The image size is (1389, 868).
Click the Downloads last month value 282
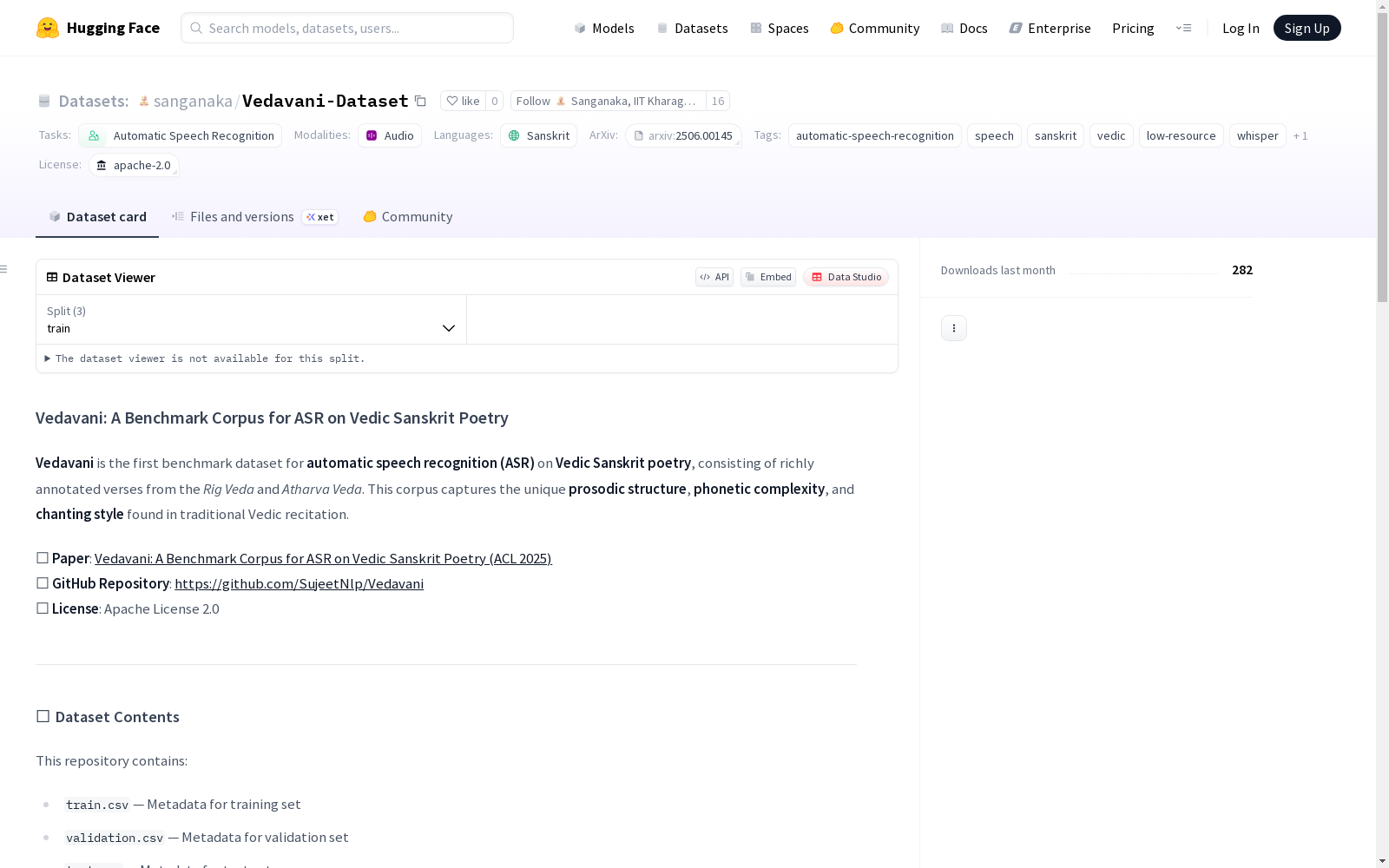tap(1242, 270)
